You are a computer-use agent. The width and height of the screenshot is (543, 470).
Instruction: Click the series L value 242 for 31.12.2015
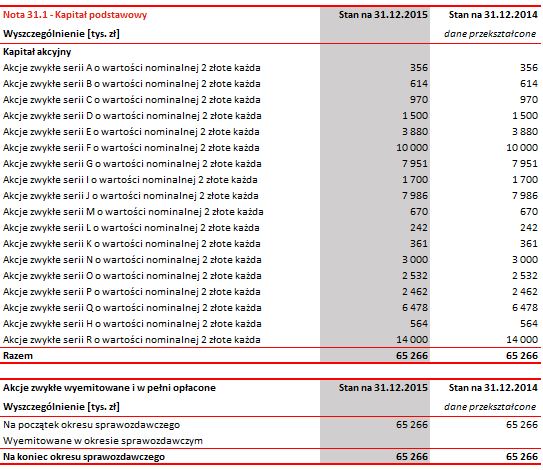coord(419,228)
